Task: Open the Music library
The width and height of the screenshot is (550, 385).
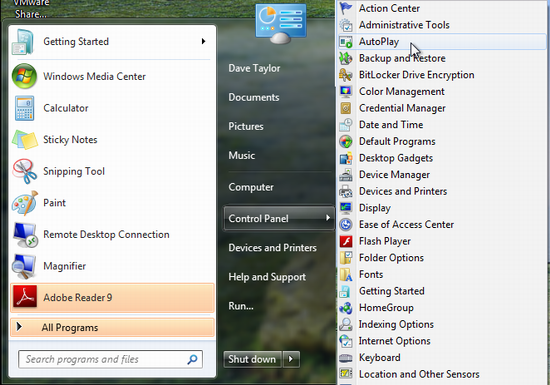Action: tap(241, 155)
